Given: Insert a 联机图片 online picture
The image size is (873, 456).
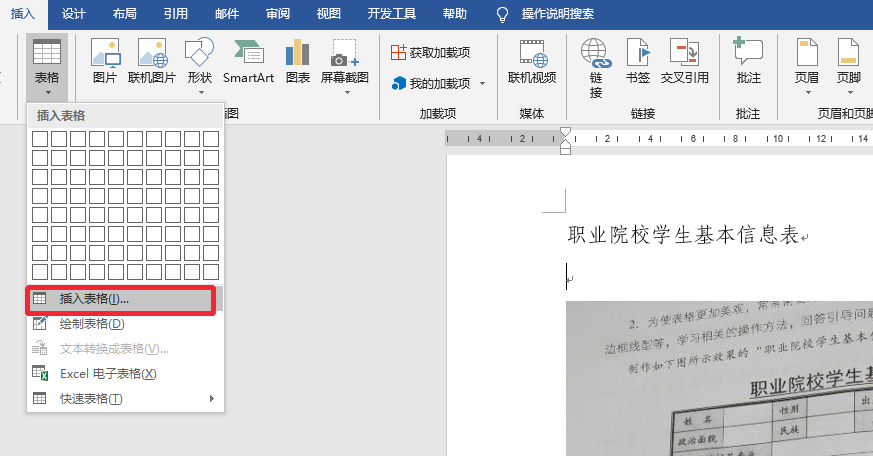Looking at the screenshot, I should point(151,61).
